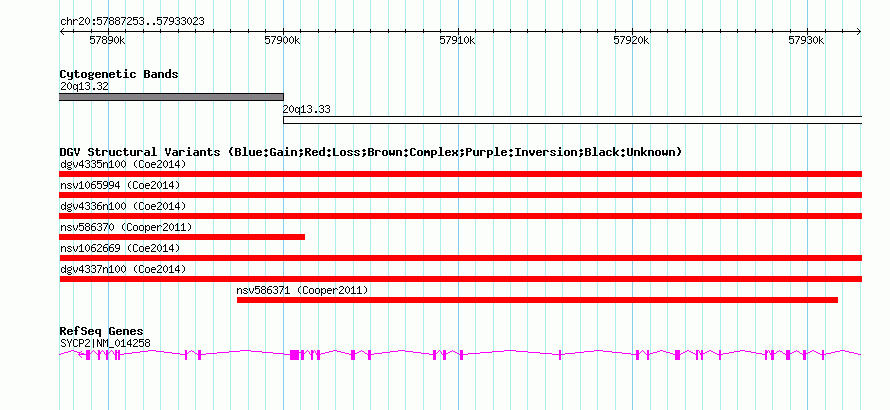Image resolution: width=890 pixels, height=410 pixels.
Task: Click the gray 20q13.32 band bar
Action: coord(171,97)
